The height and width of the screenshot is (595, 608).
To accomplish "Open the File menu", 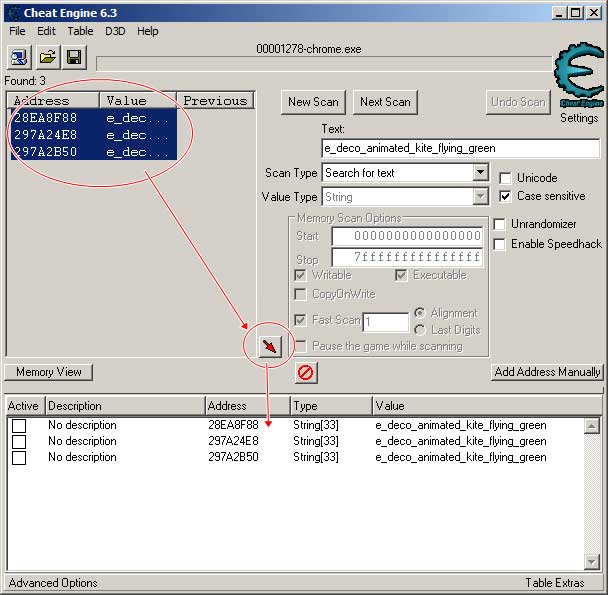I will (17, 31).
